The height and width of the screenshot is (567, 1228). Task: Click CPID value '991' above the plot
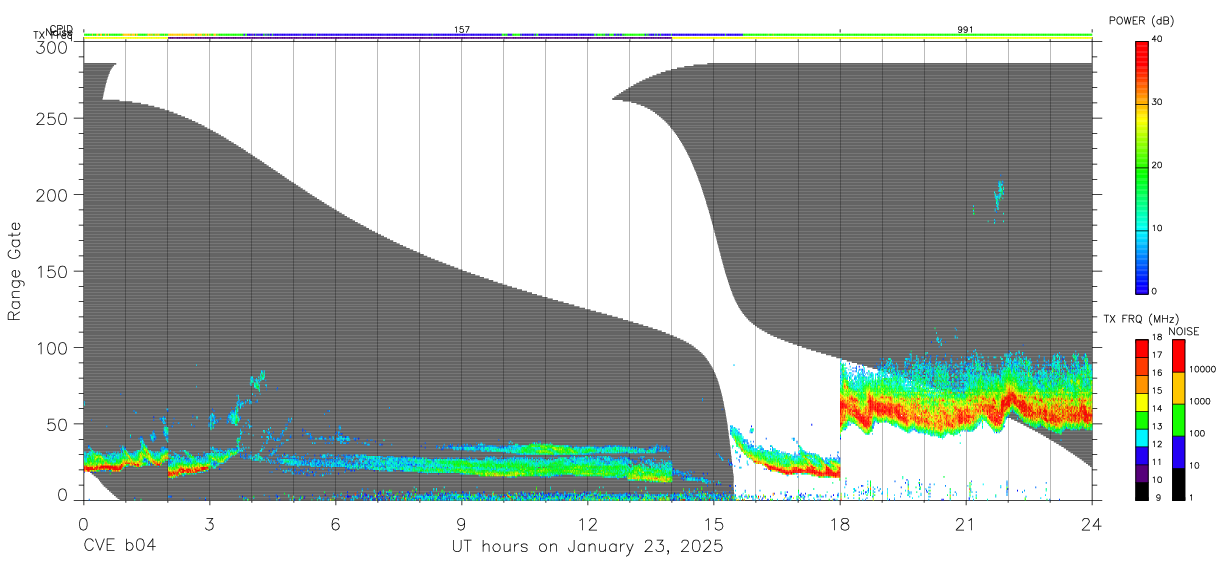965,30
